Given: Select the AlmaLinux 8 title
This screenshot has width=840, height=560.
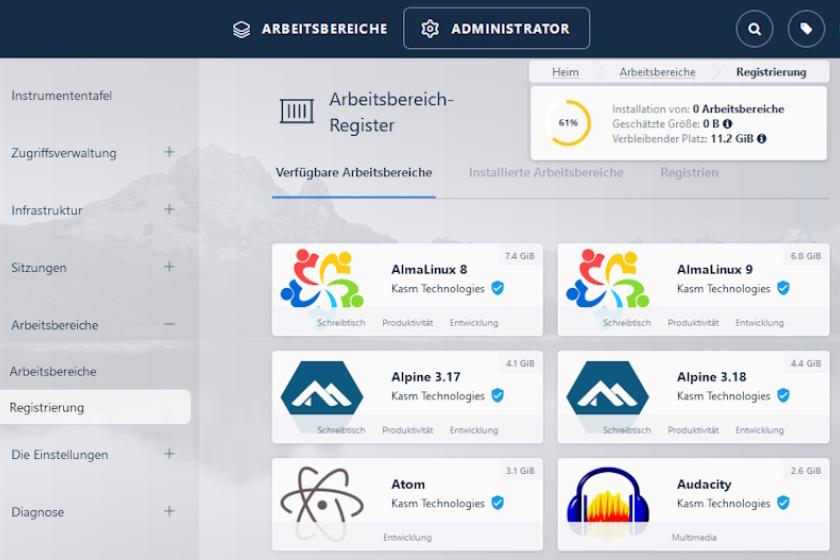Looking at the screenshot, I should pos(429,270).
